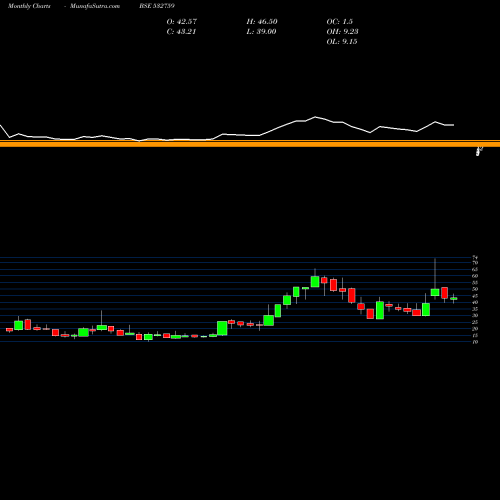This screenshot has height=500, width=500.
Task: Select the high value 'H: 46.50'
Action: click(x=262, y=22)
